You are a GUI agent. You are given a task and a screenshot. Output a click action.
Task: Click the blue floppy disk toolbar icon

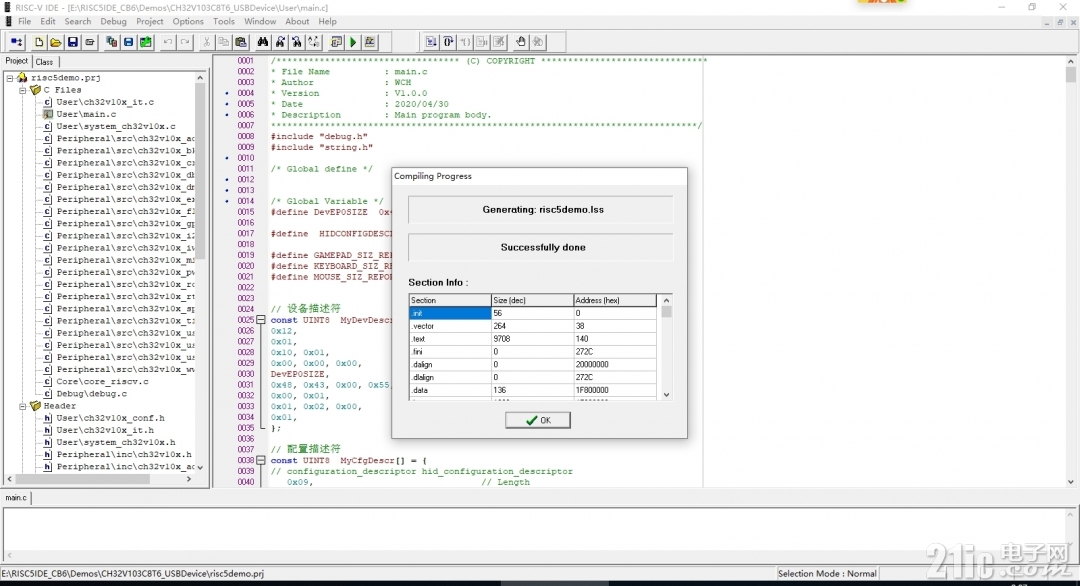(x=128, y=42)
